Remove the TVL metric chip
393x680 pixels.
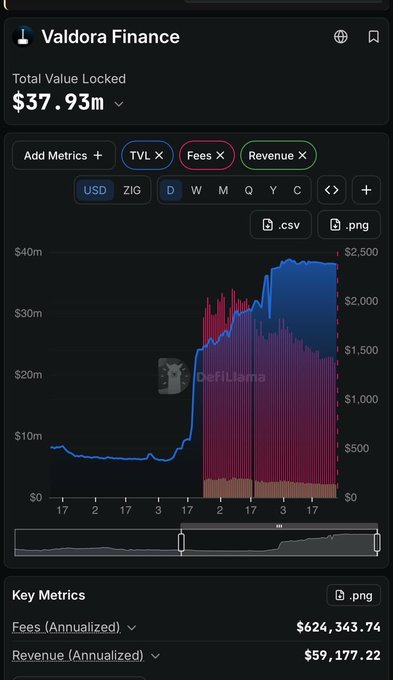tap(159, 155)
